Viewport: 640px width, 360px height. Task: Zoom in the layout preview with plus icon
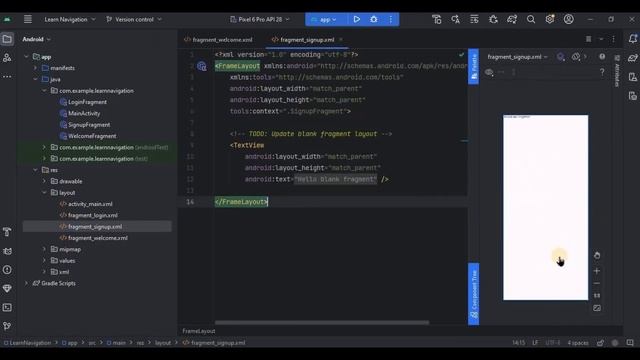point(597,271)
